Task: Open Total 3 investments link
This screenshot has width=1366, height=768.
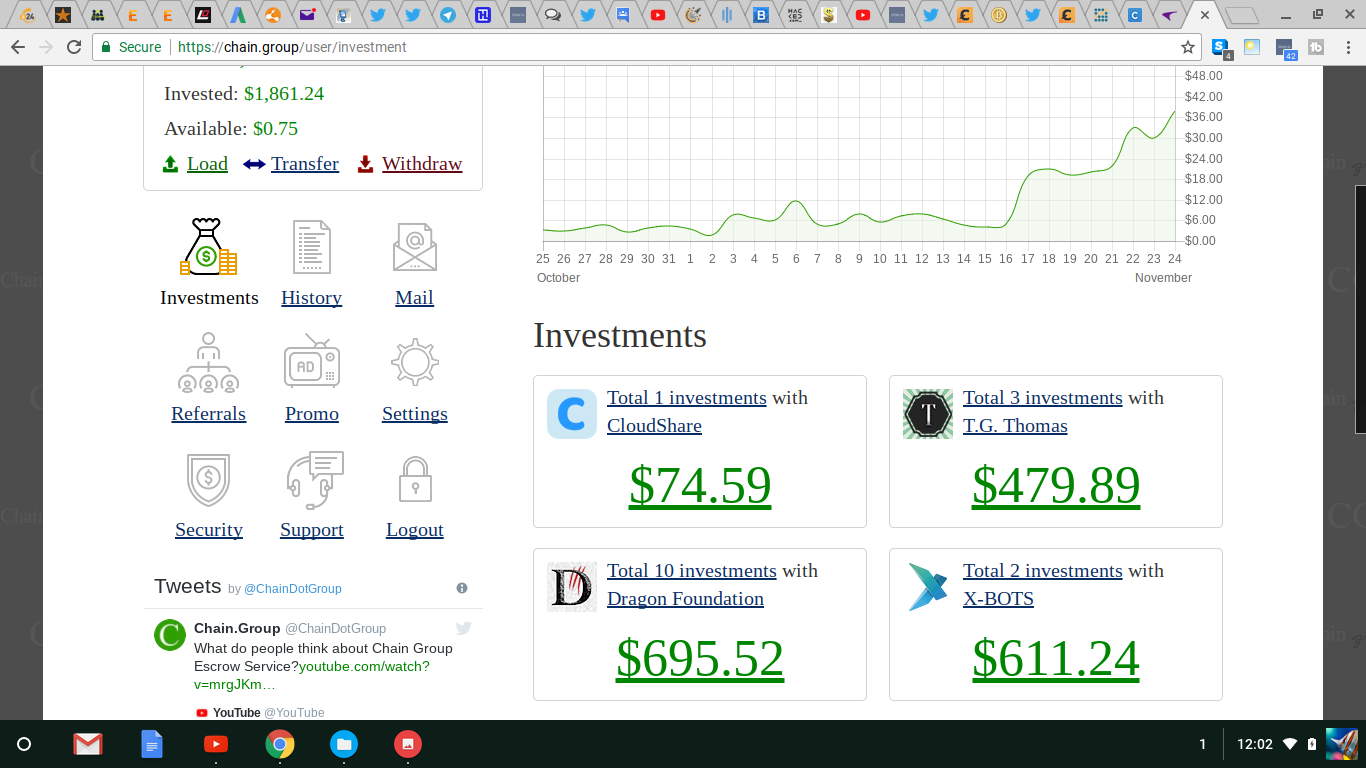Action: tap(1043, 398)
